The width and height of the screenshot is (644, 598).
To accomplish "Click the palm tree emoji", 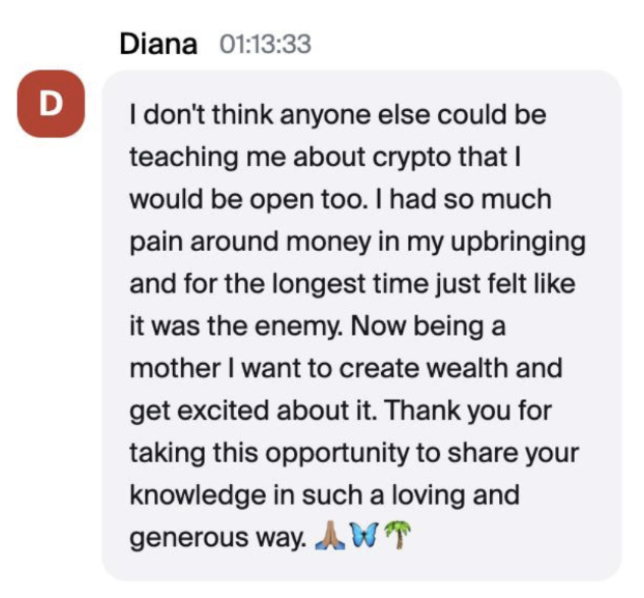I will coord(397,534).
